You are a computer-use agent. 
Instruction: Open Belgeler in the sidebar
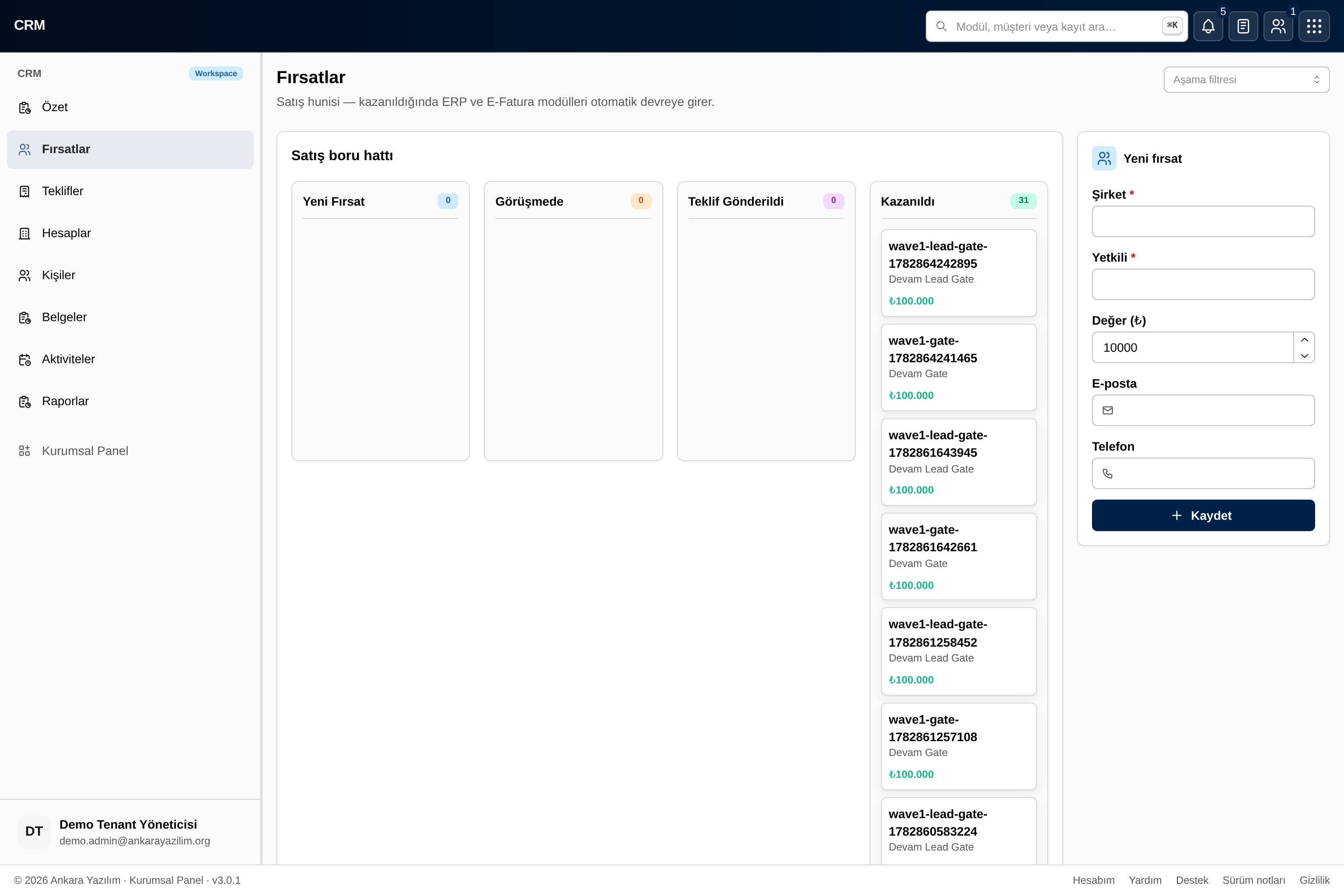(x=130, y=317)
